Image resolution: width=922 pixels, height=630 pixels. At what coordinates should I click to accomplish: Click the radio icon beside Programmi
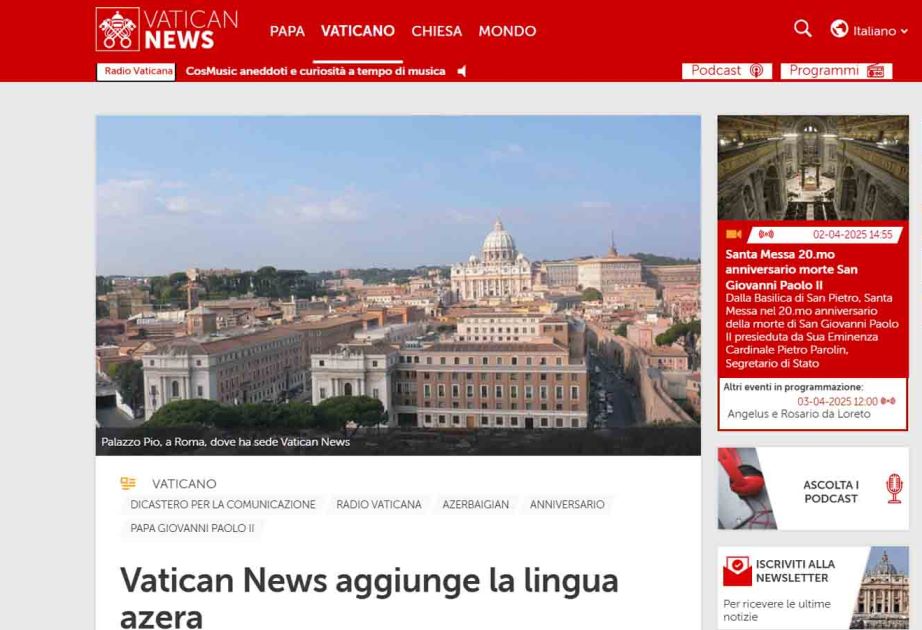(x=875, y=71)
